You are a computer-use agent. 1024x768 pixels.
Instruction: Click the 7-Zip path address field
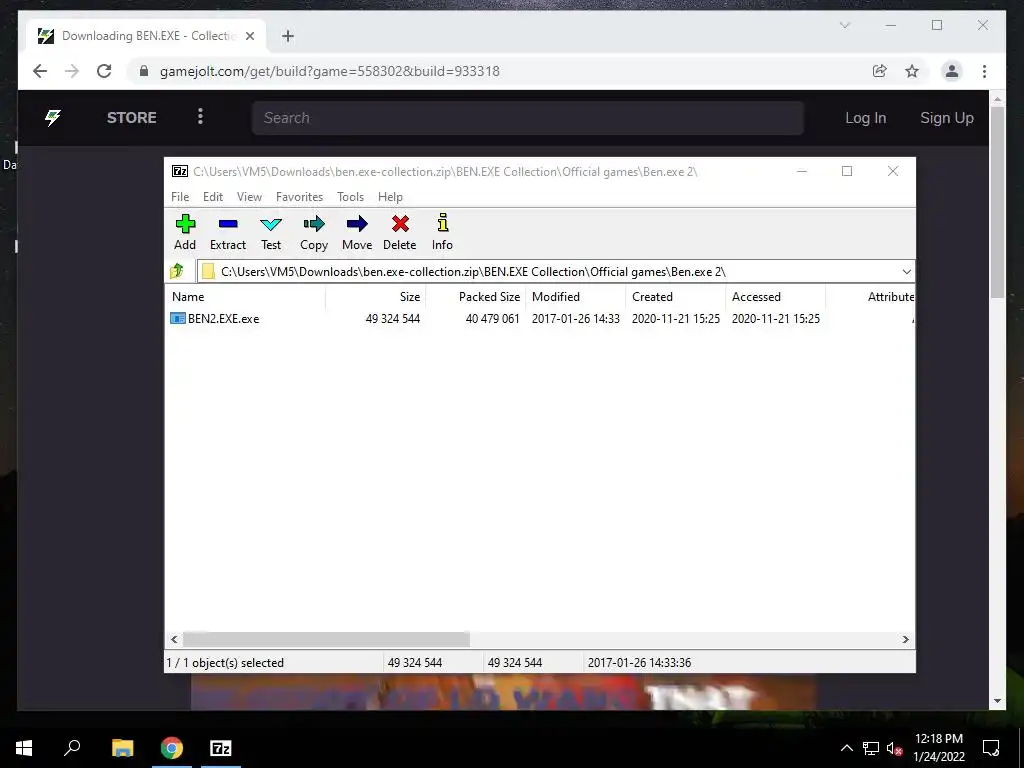[x=555, y=272]
